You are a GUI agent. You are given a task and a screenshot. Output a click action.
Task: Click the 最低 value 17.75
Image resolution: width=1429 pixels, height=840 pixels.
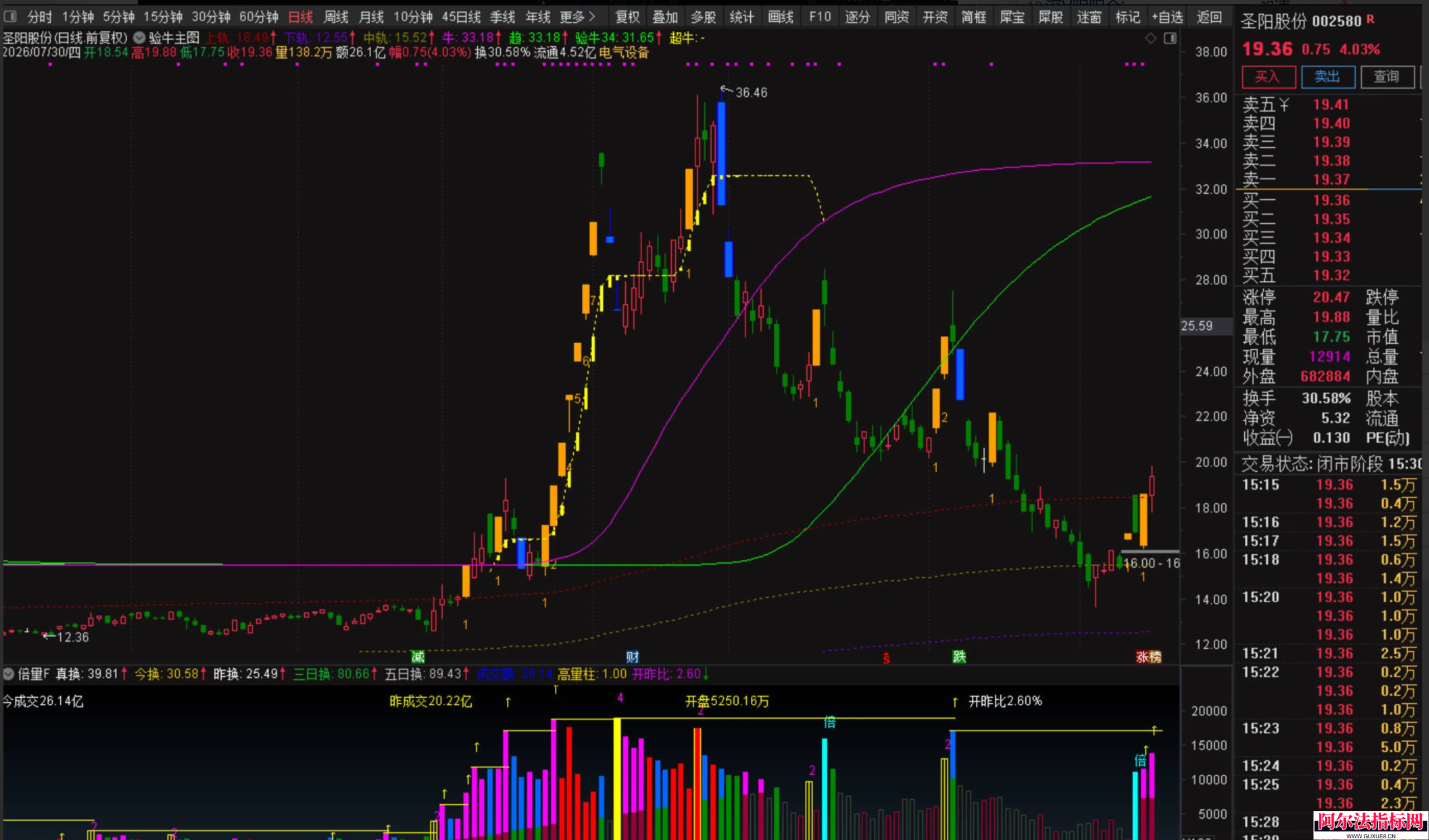tap(1331, 337)
